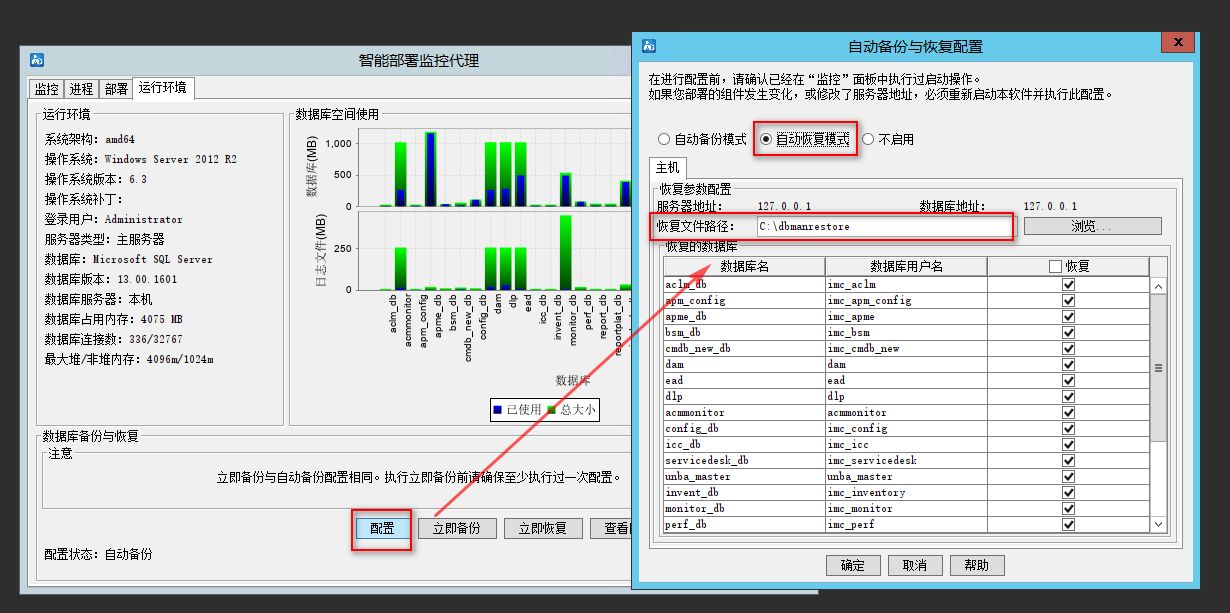
Task: Click the table scrollbar up arrow
Action: point(1159,286)
